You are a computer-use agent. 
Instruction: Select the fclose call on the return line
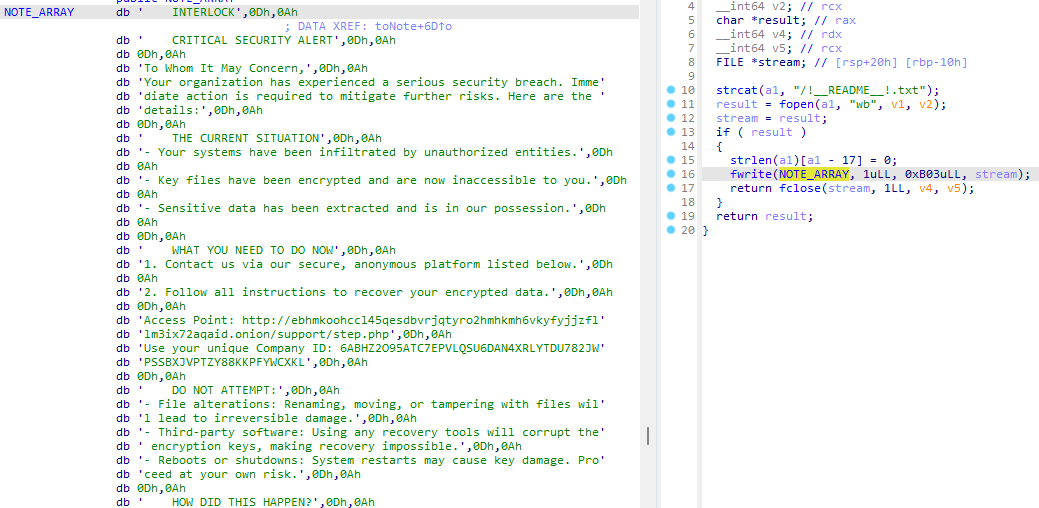pyautogui.click(x=877, y=188)
